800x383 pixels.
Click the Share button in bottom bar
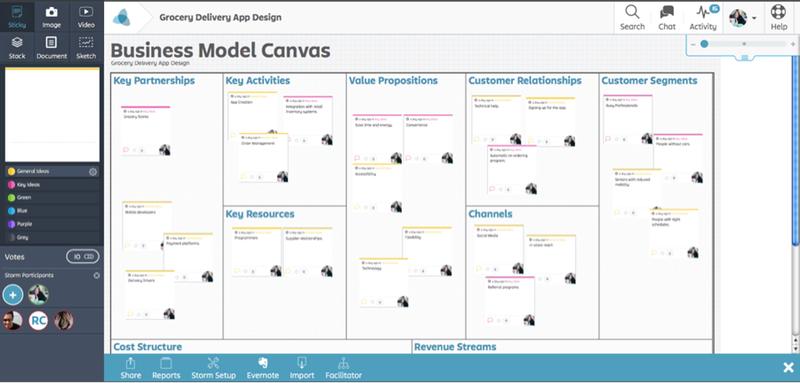[131, 368]
